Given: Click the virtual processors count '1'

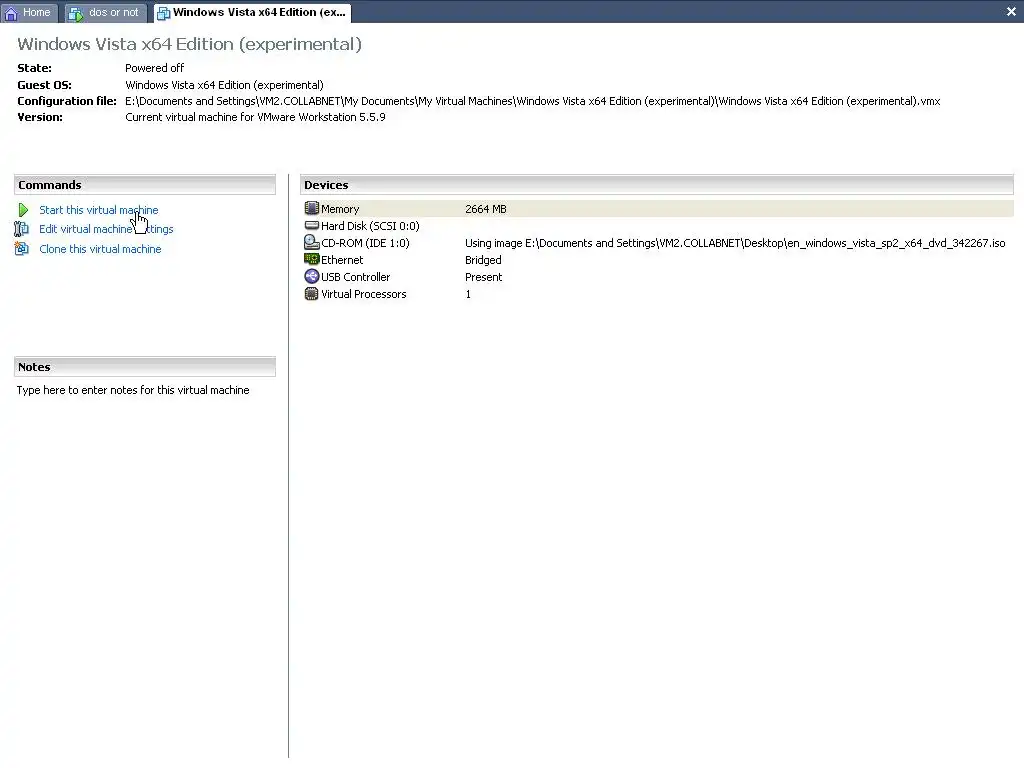Looking at the screenshot, I should [468, 294].
